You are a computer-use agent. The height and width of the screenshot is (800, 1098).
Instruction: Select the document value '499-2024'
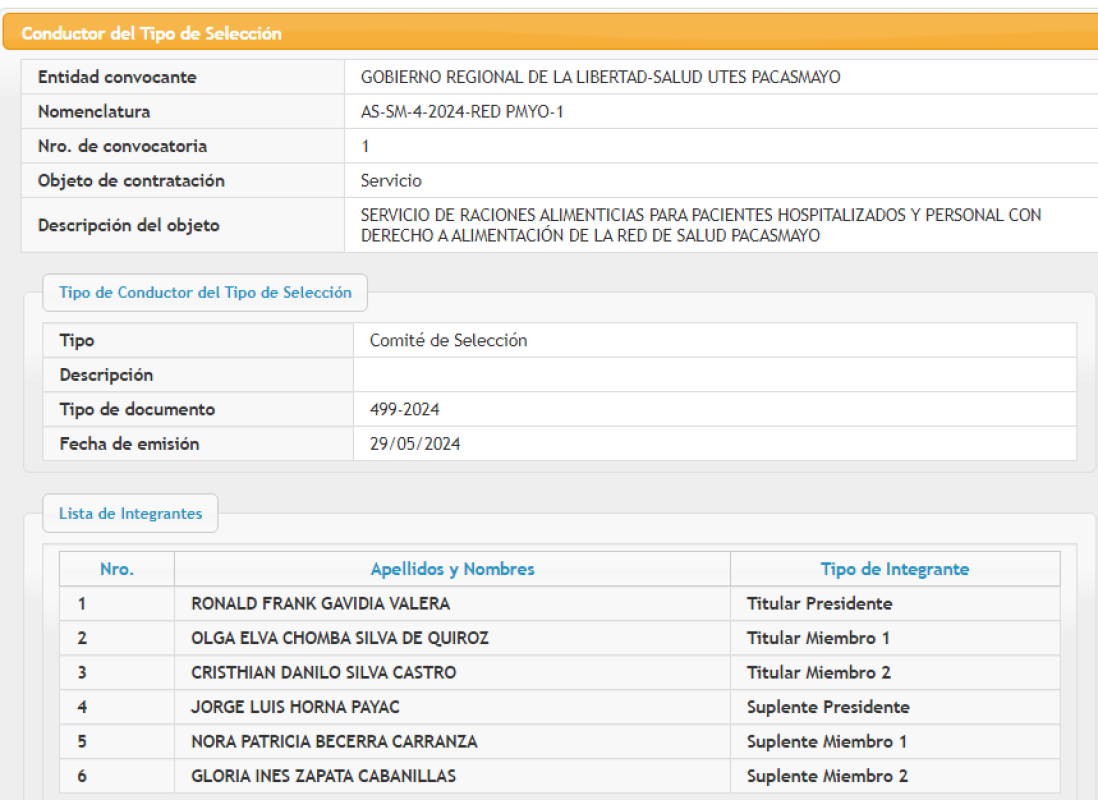coord(405,409)
